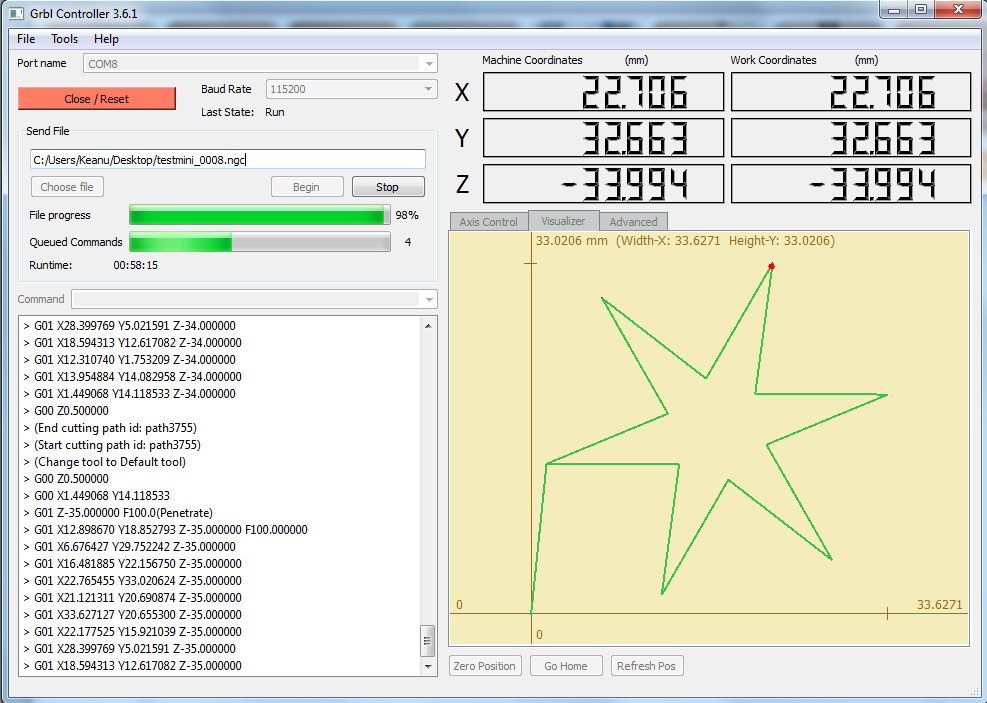The width and height of the screenshot is (987, 703).
Task: Click the log scrollbar up arrow
Action: 428,326
